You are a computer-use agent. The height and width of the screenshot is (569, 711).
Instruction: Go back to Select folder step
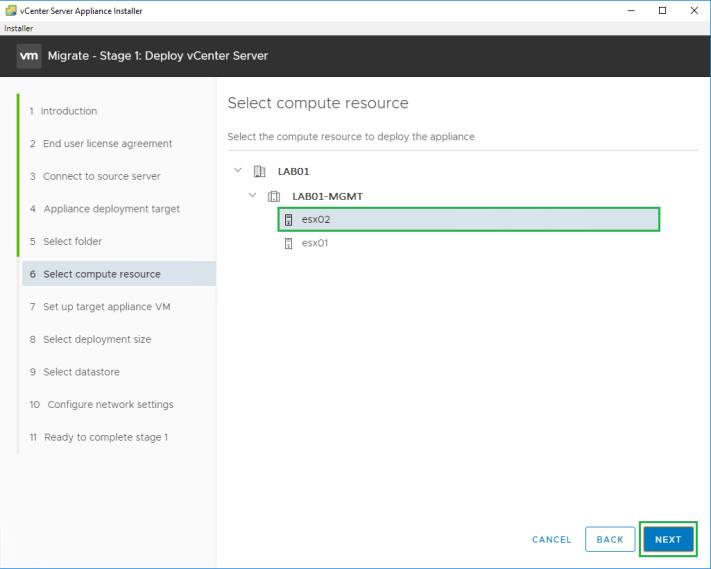(x=72, y=242)
